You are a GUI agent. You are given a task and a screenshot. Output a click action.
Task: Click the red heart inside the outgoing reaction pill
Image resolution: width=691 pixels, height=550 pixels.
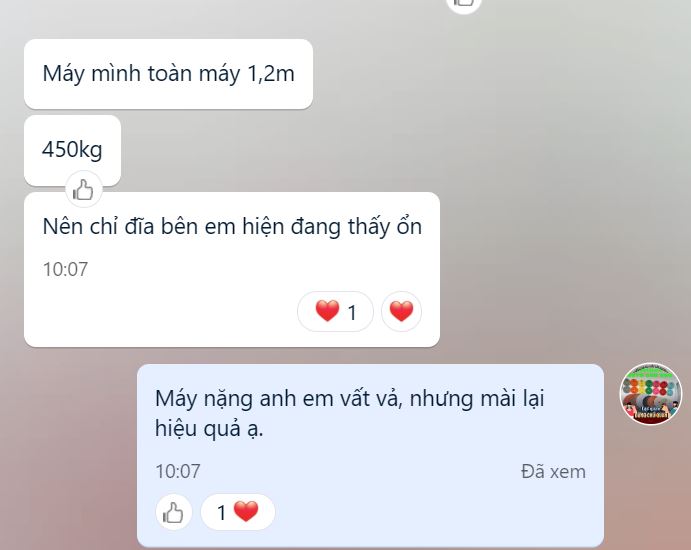click(246, 512)
